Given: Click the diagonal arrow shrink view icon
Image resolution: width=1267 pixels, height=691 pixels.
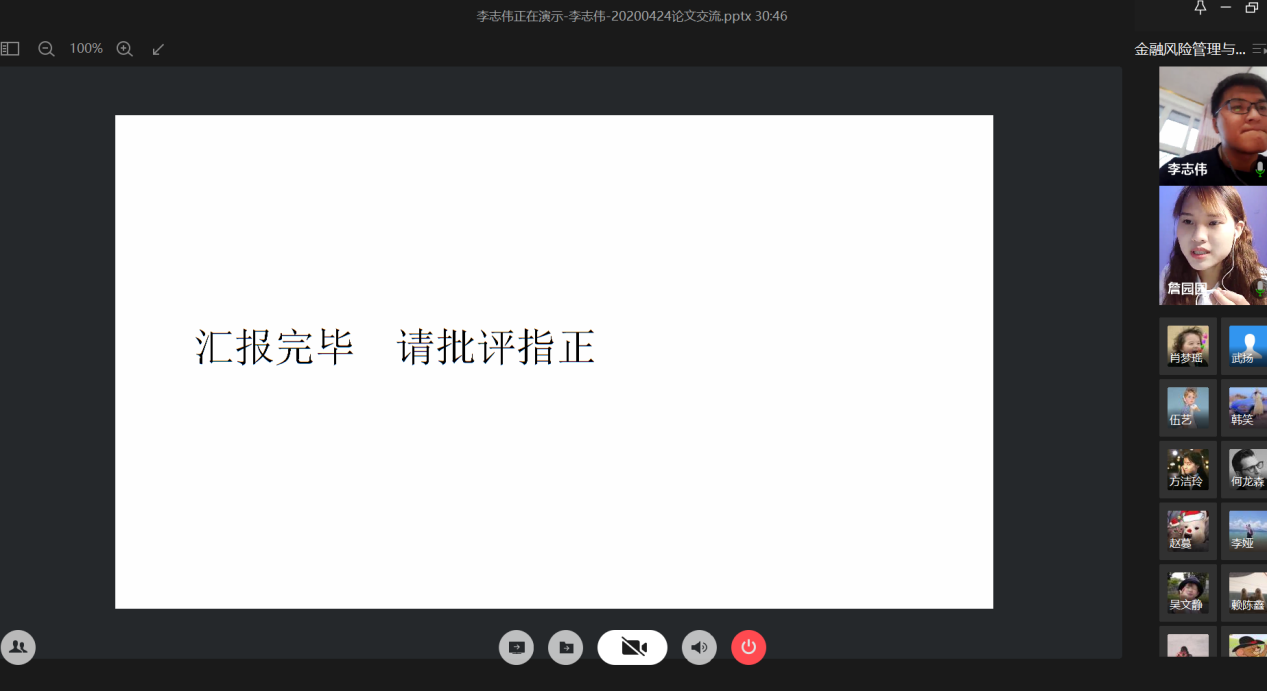Looking at the screenshot, I should [158, 48].
